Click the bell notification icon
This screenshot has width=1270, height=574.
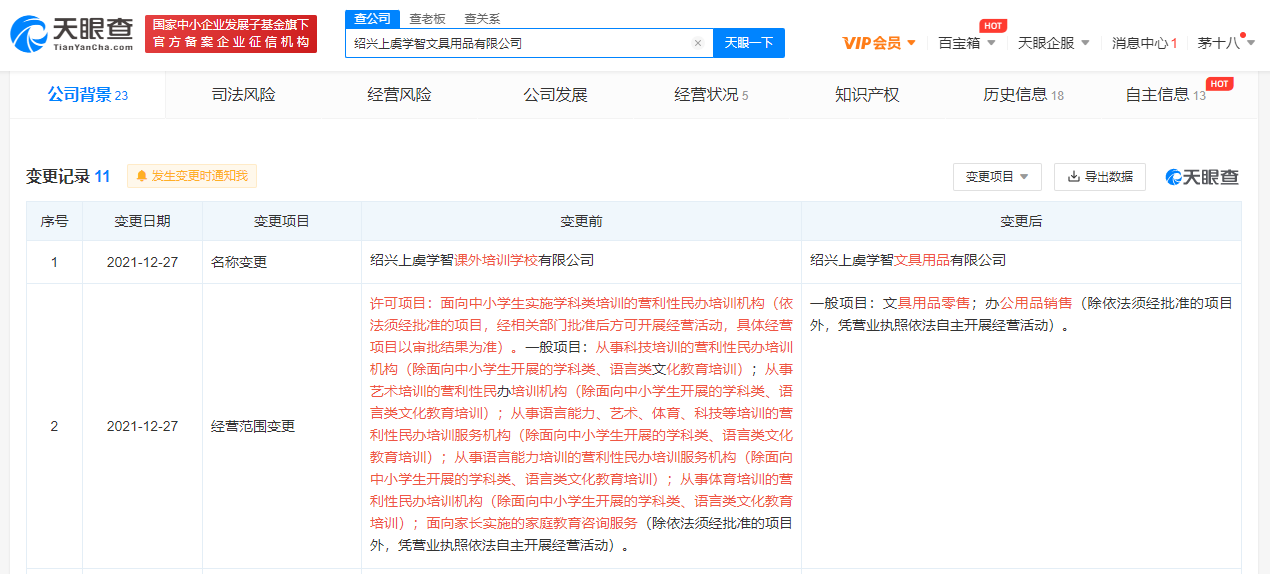(x=141, y=176)
